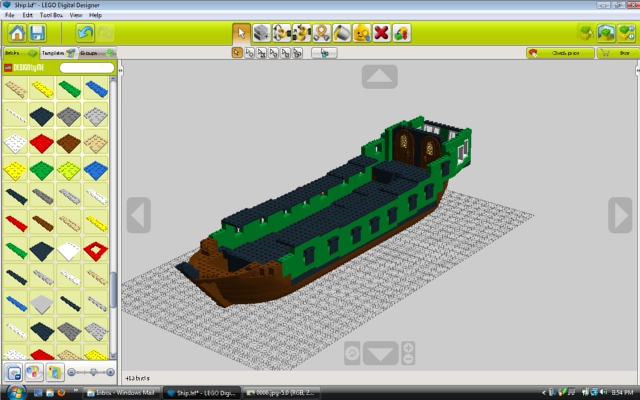Viewport: 640px width, 400px height.
Task: Collapse the brick palette panel
Action: (120, 70)
